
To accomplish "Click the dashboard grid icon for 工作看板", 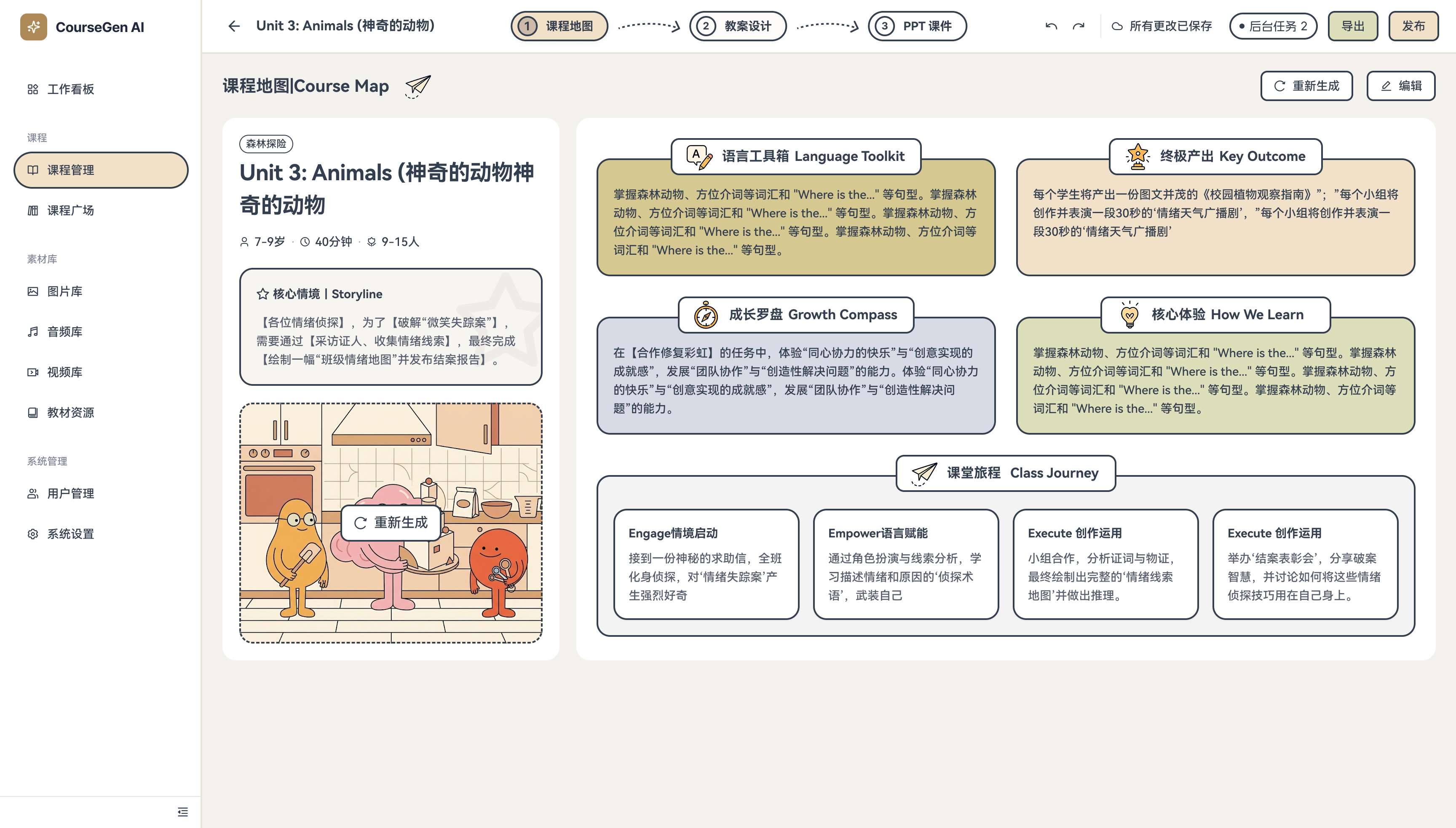I will [x=33, y=89].
